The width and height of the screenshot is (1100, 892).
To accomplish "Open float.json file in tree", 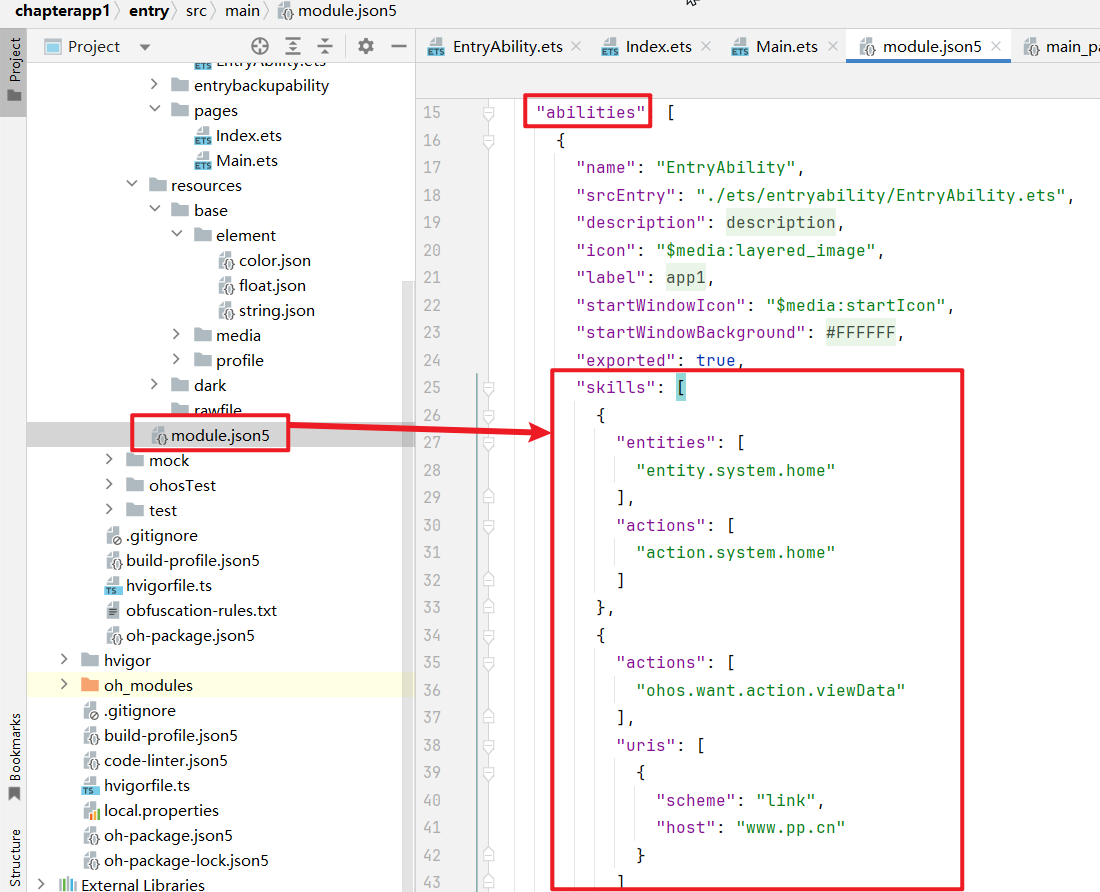I will [272, 285].
